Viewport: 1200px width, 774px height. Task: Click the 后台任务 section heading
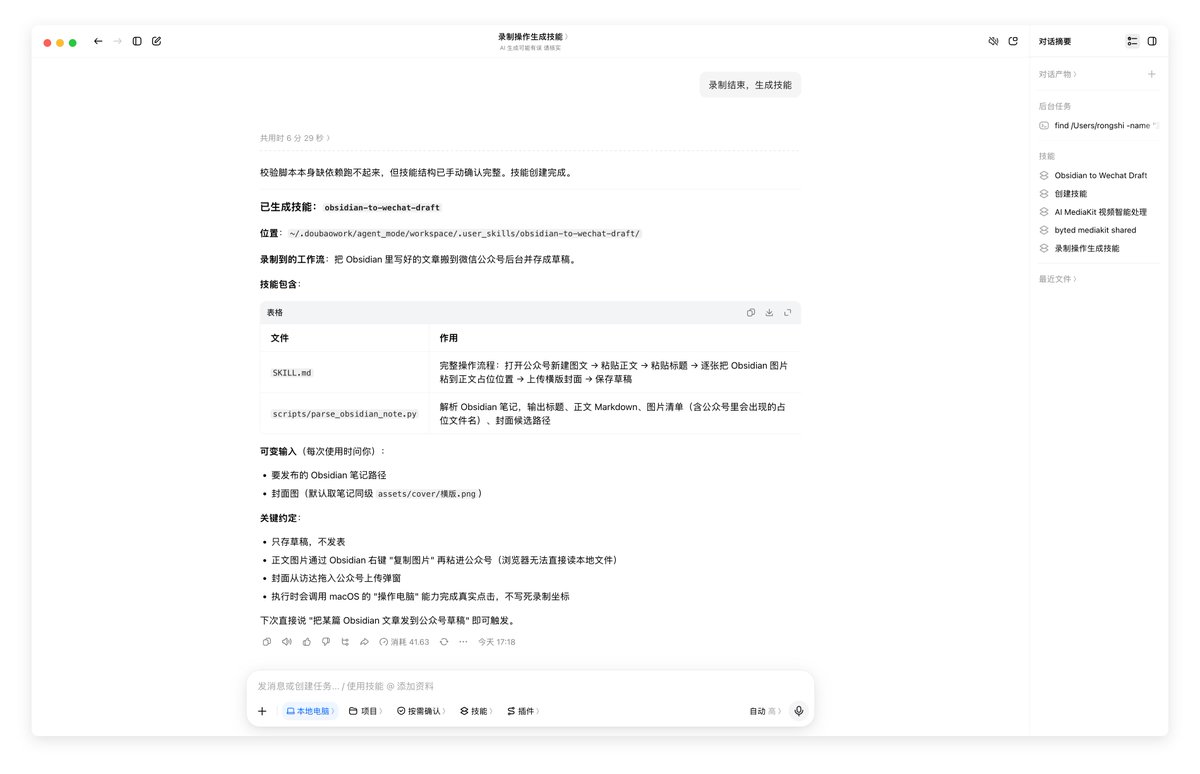(1055, 106)
